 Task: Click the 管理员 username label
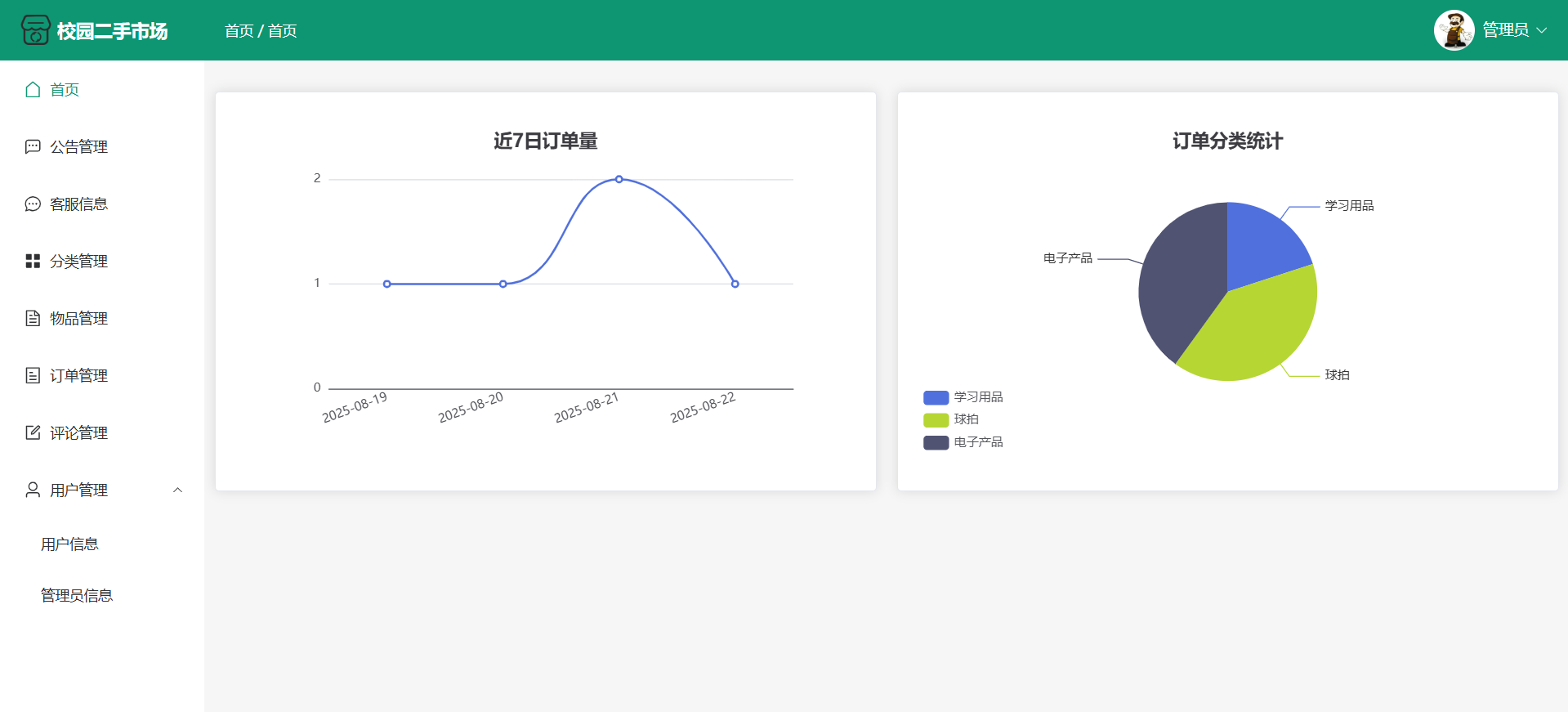pos(1505,30)
